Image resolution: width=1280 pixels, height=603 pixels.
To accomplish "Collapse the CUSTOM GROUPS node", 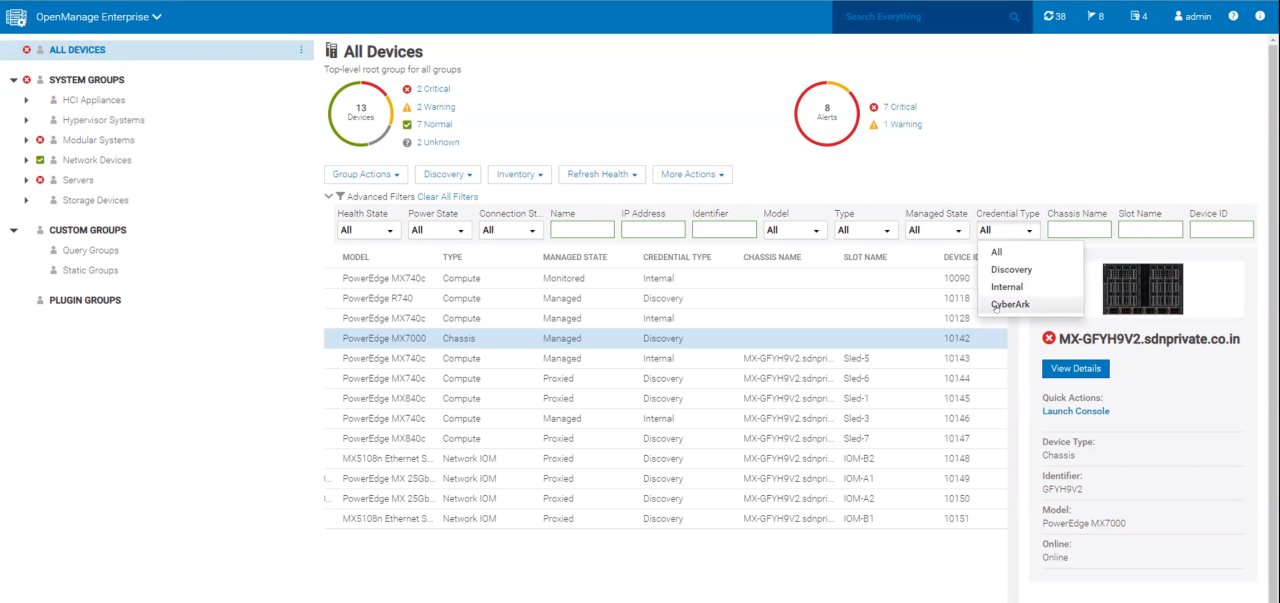I will [14, 230].
